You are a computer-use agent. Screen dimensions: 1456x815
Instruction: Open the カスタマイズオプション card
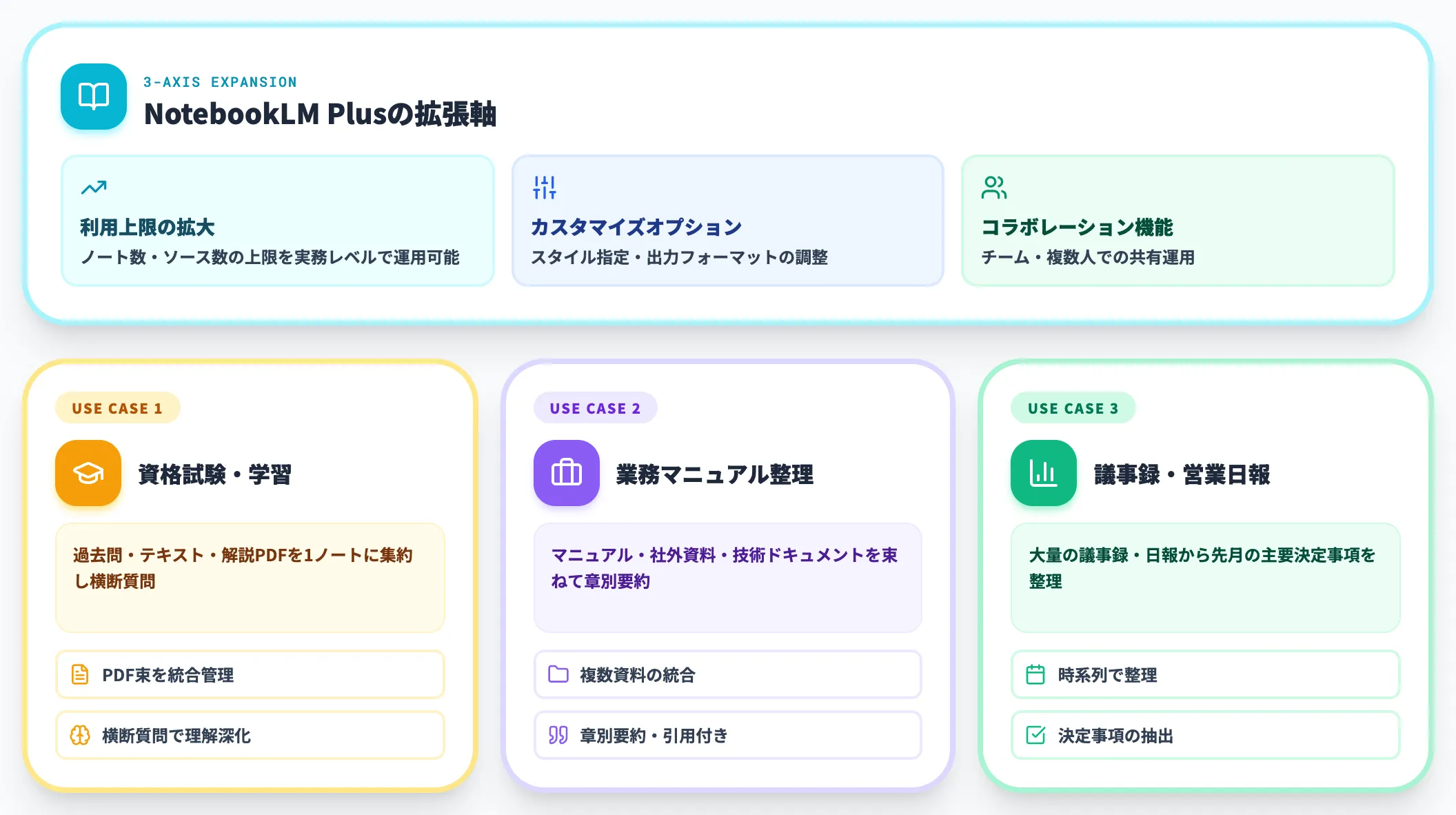coord(728,221)
